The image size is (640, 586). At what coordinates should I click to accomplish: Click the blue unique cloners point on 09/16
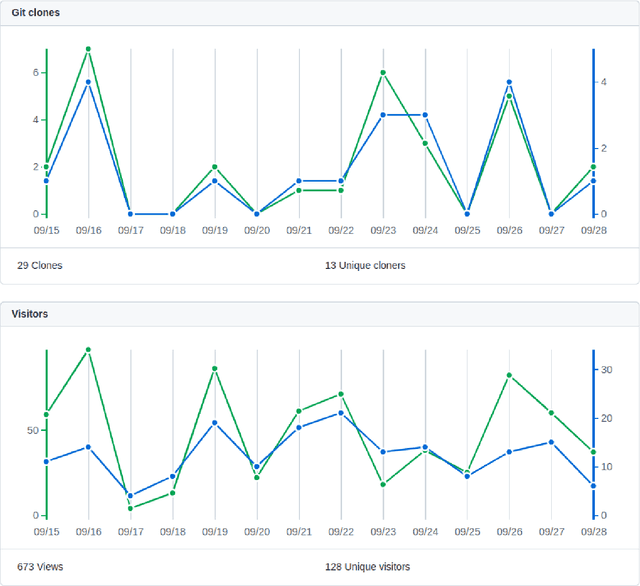[x=88, y=82]
